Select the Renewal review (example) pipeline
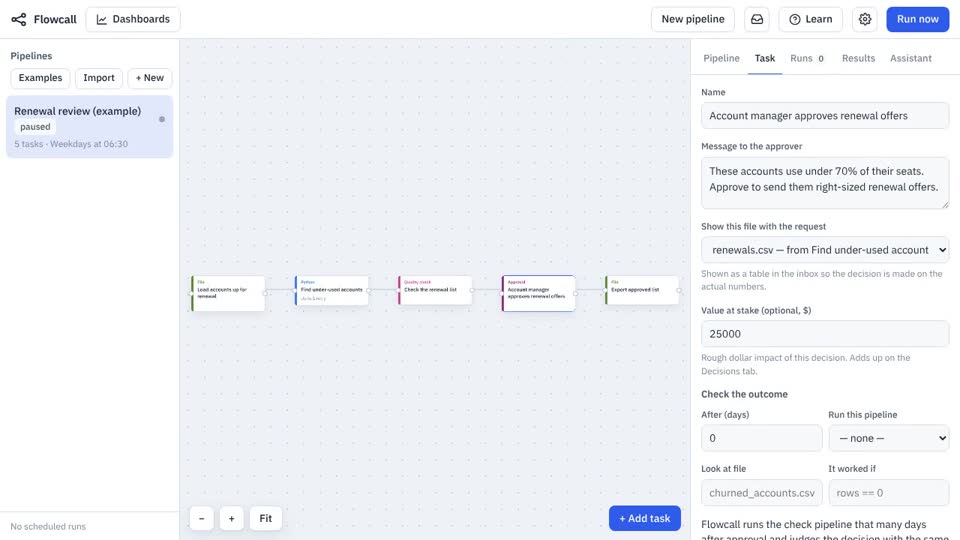This screenshot has width=960, height=540. (x=89, y=127)
